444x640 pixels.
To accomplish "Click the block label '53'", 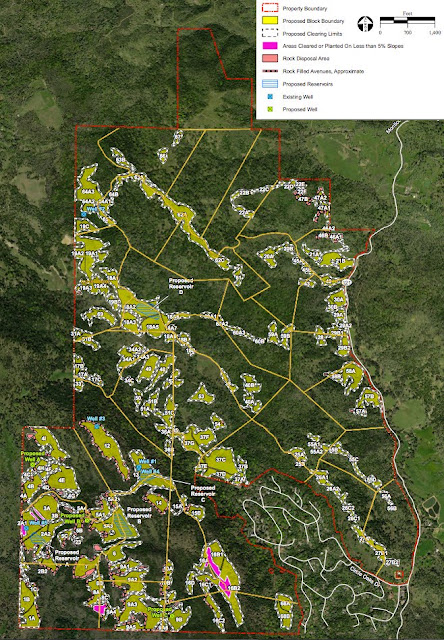I will coord(201,396).
